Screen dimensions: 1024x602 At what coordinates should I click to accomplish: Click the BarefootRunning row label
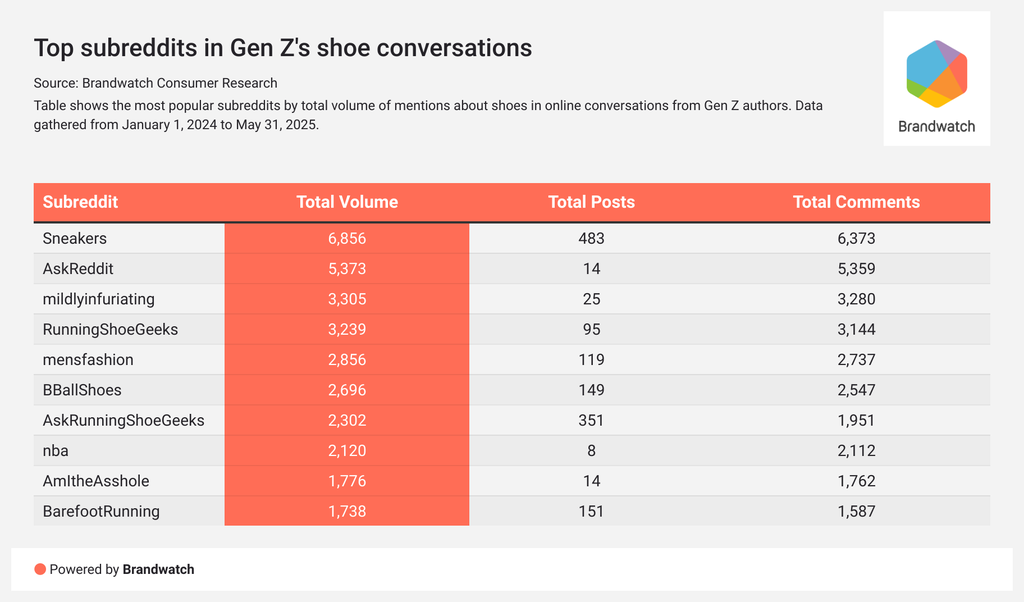coord(101,511)
